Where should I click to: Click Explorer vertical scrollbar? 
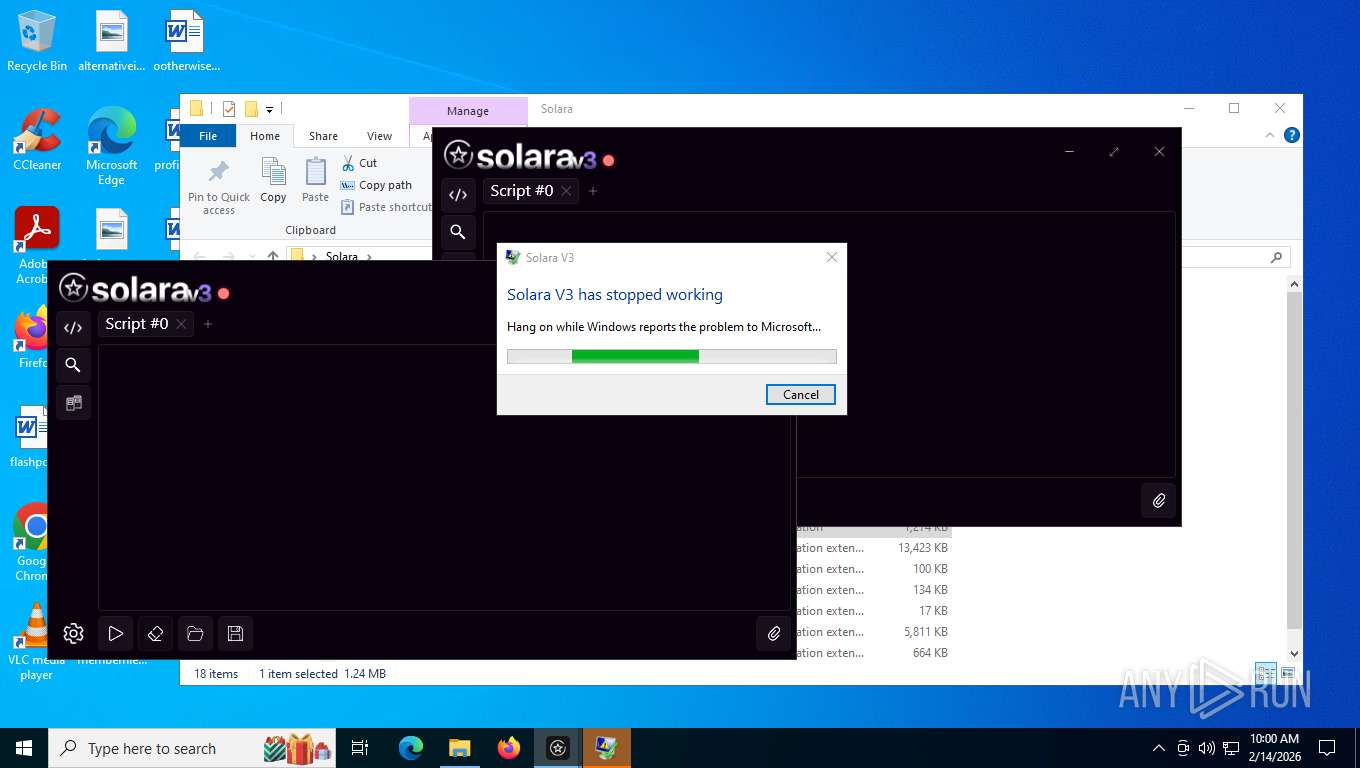1294,461
